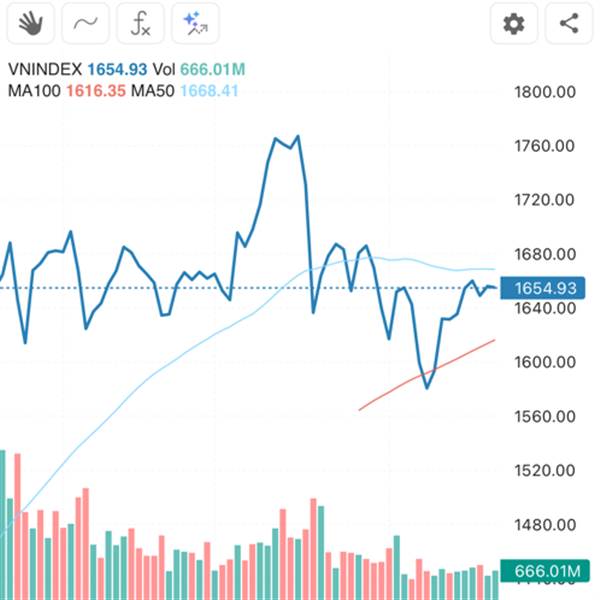Select the MA50 indicator label
Viewport: 600px width, 600px height.
tap(153, 91)
